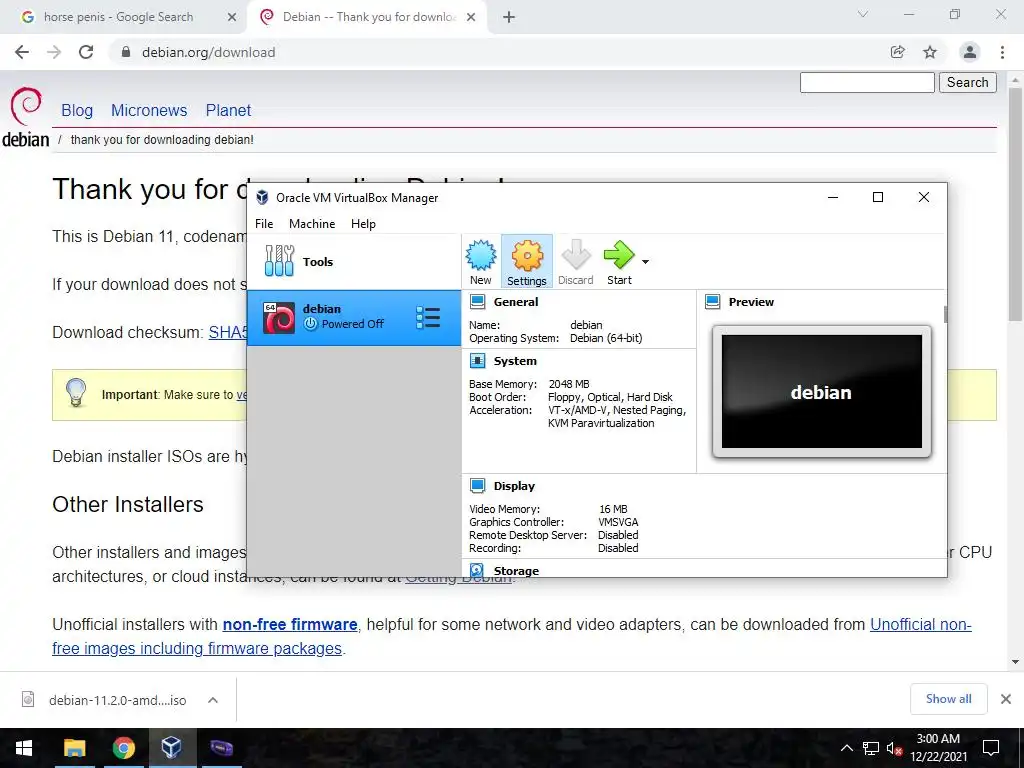Click Show all downloads
Image resolution: width=1024 pixels, height=768 pixels.
tap(948, 699)
